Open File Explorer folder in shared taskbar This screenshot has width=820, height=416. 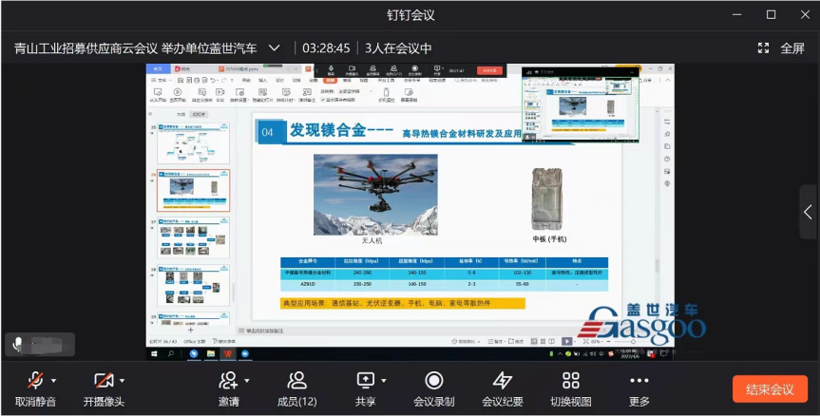tap(210, 354)
